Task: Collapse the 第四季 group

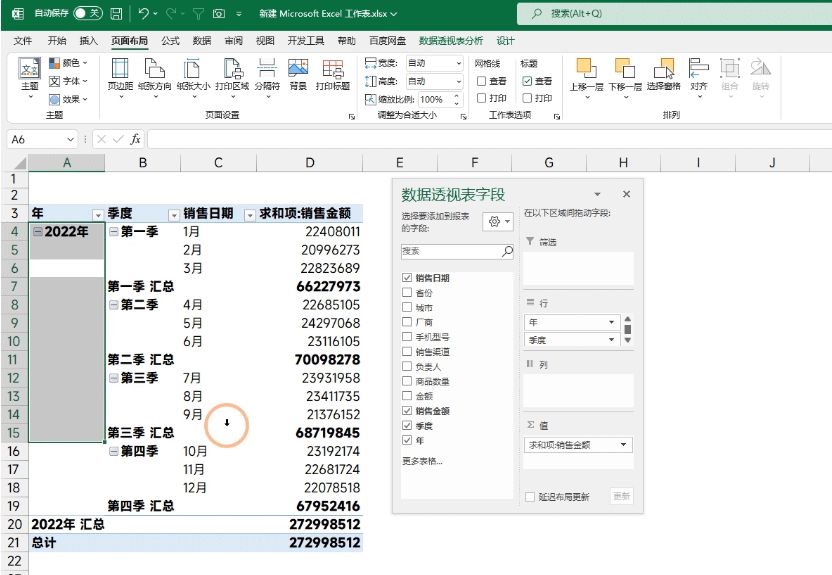Action: point(114,451)
